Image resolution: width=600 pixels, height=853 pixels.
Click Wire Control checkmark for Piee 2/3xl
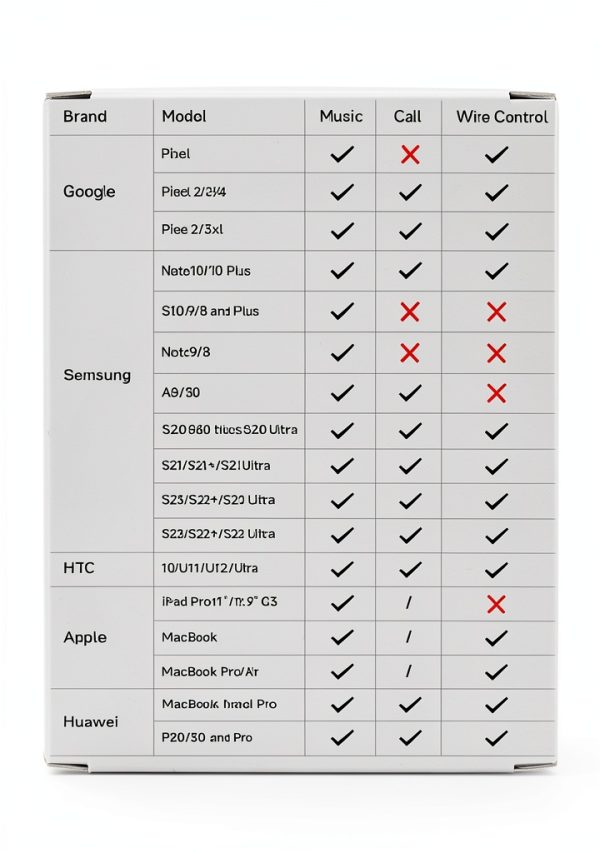[496, 231]
